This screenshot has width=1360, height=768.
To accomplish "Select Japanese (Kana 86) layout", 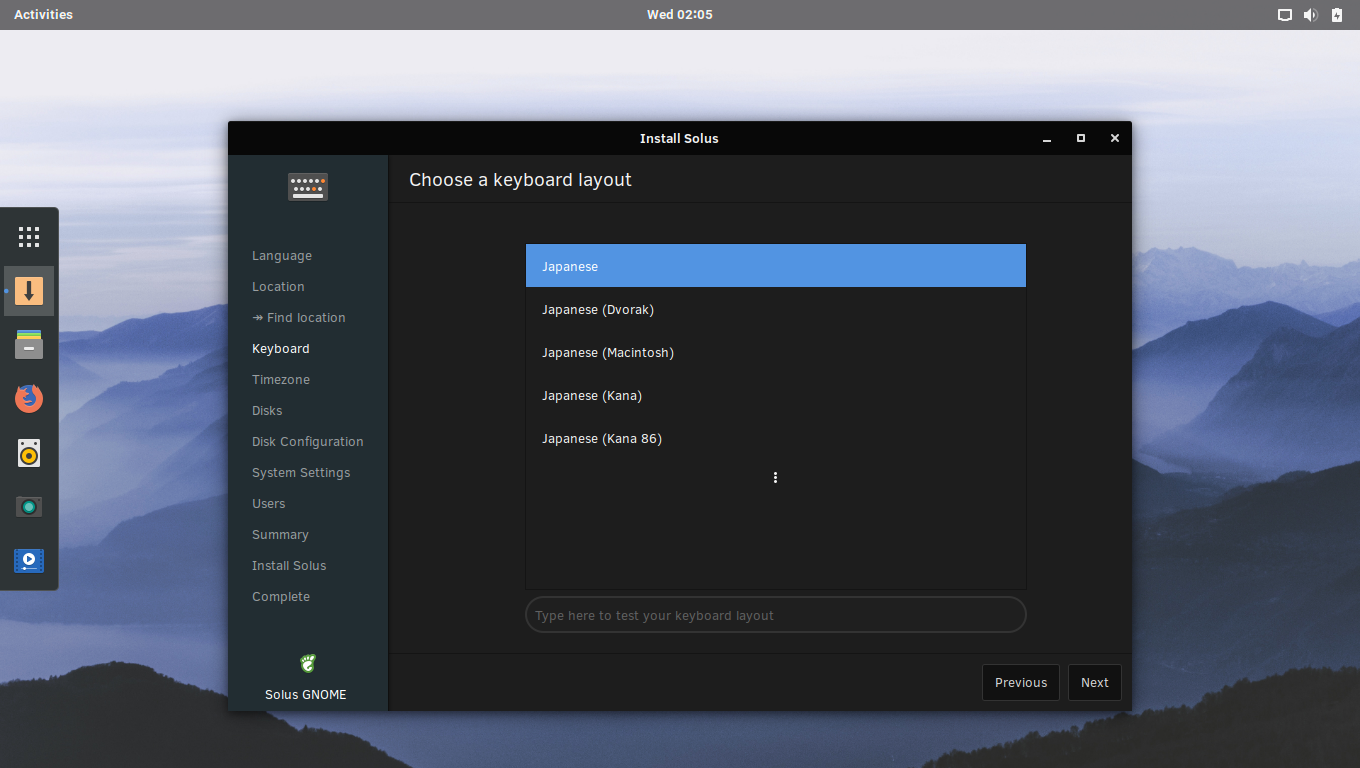I will pyautogui.click(x=776, y=439).
